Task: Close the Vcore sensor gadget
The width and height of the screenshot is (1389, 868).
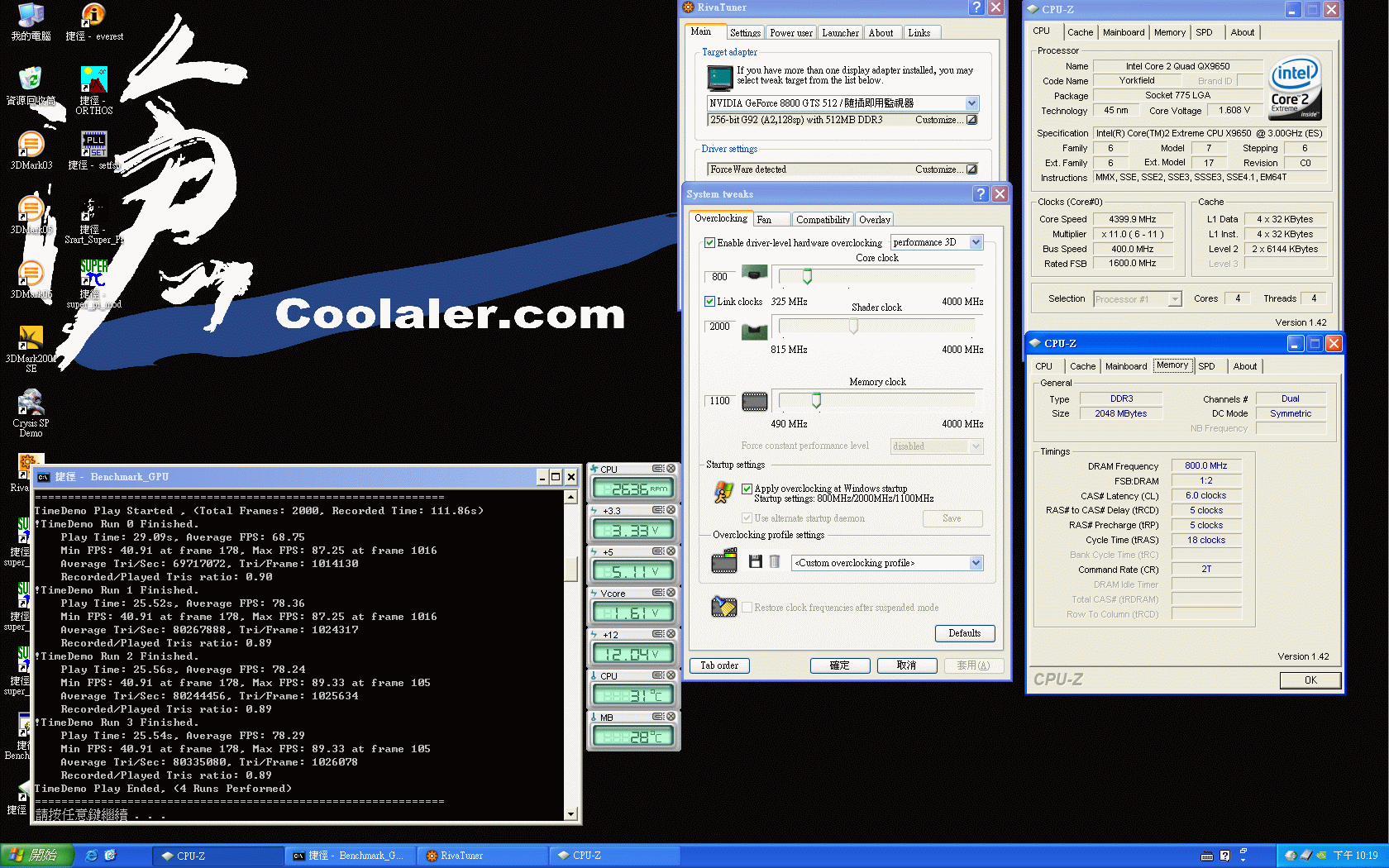Action: (x=671, y=593)
